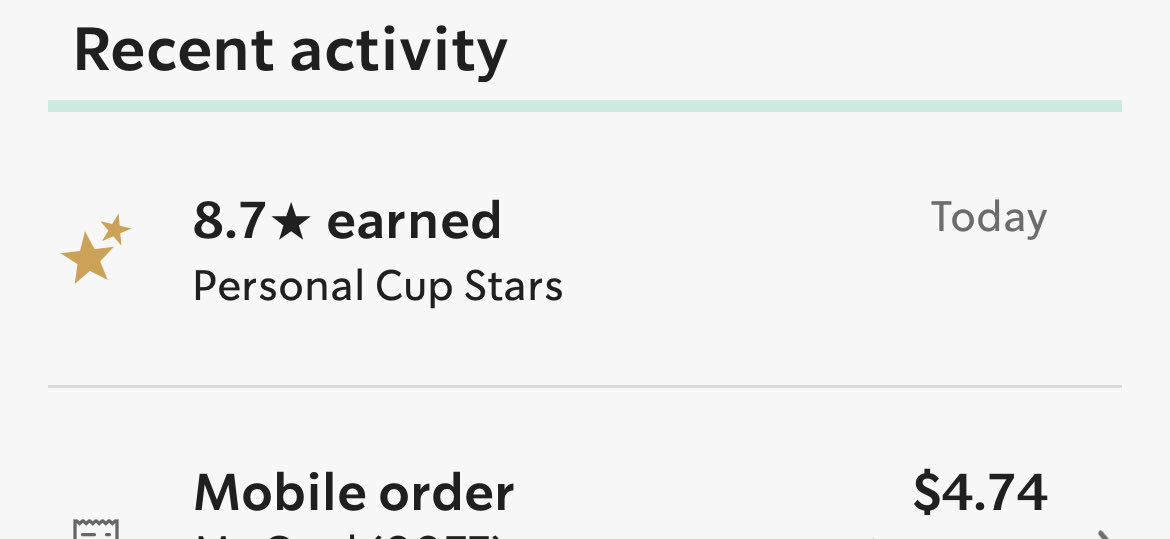The image size is (1170, 539).
Task: Click the $4.74 order amount
Action: point(980,493)
